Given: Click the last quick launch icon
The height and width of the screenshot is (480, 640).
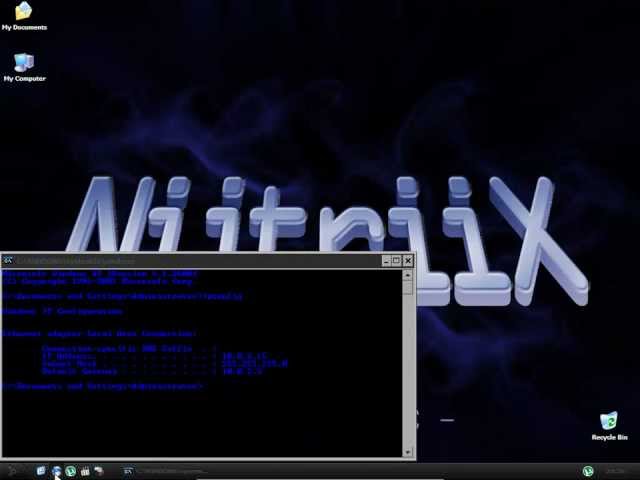Looking at the screenshot, I should (99, 471).
